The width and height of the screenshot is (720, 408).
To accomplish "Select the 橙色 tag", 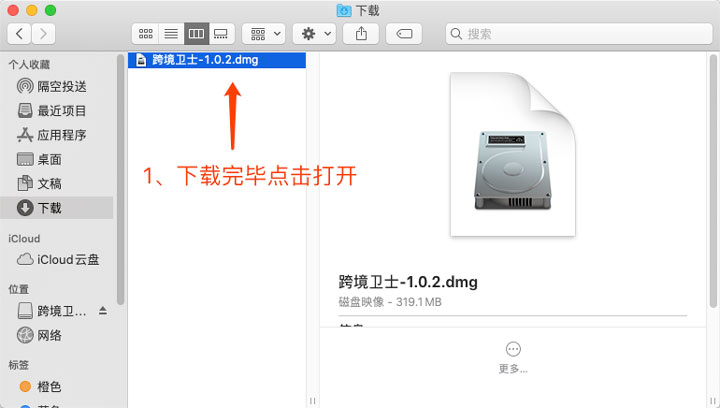I will [x=57, y=387].
